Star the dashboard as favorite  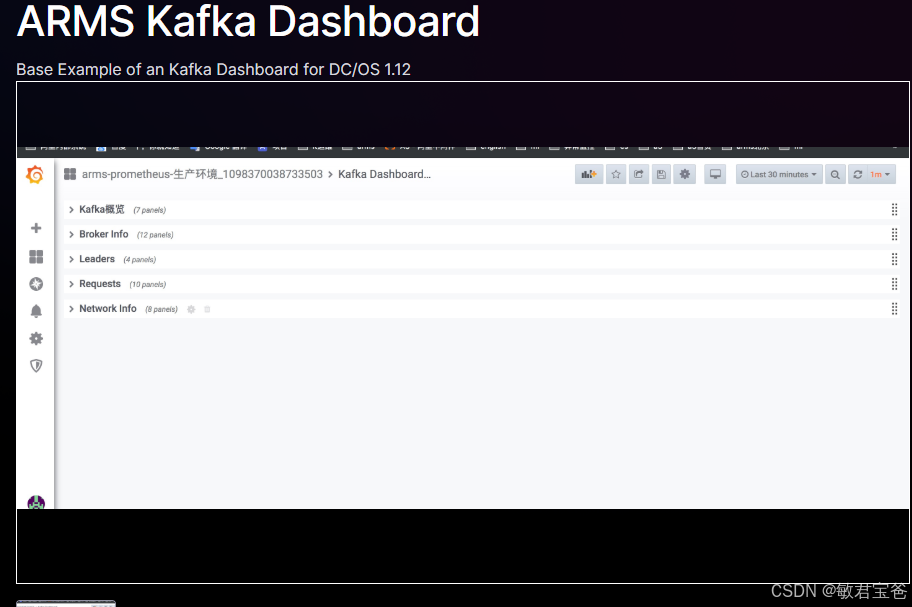[x=616, y=174]
